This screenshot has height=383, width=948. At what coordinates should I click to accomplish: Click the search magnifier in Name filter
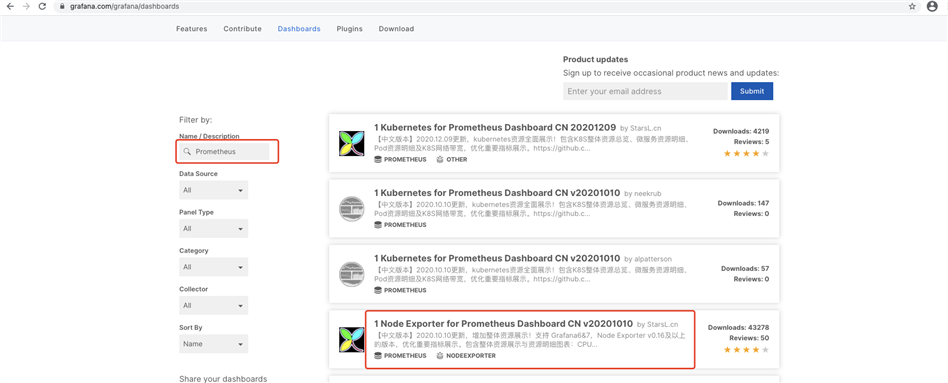(187, 152)
